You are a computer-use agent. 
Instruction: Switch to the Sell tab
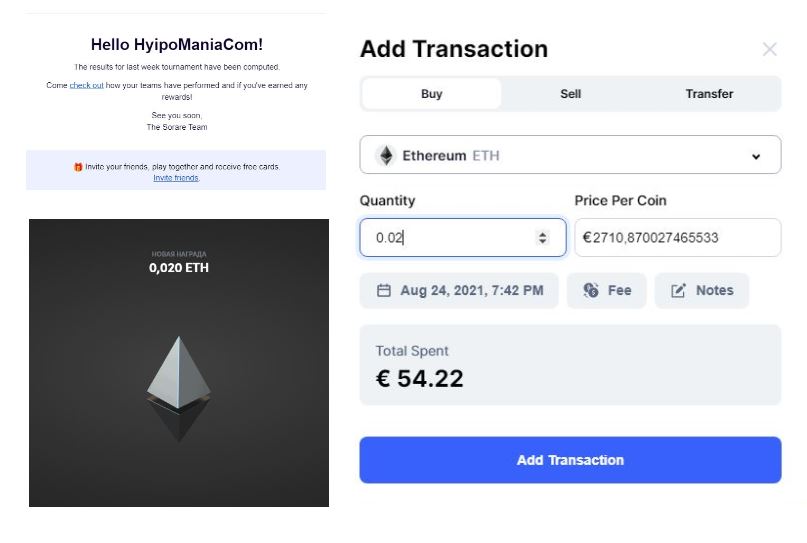[570, 94]
